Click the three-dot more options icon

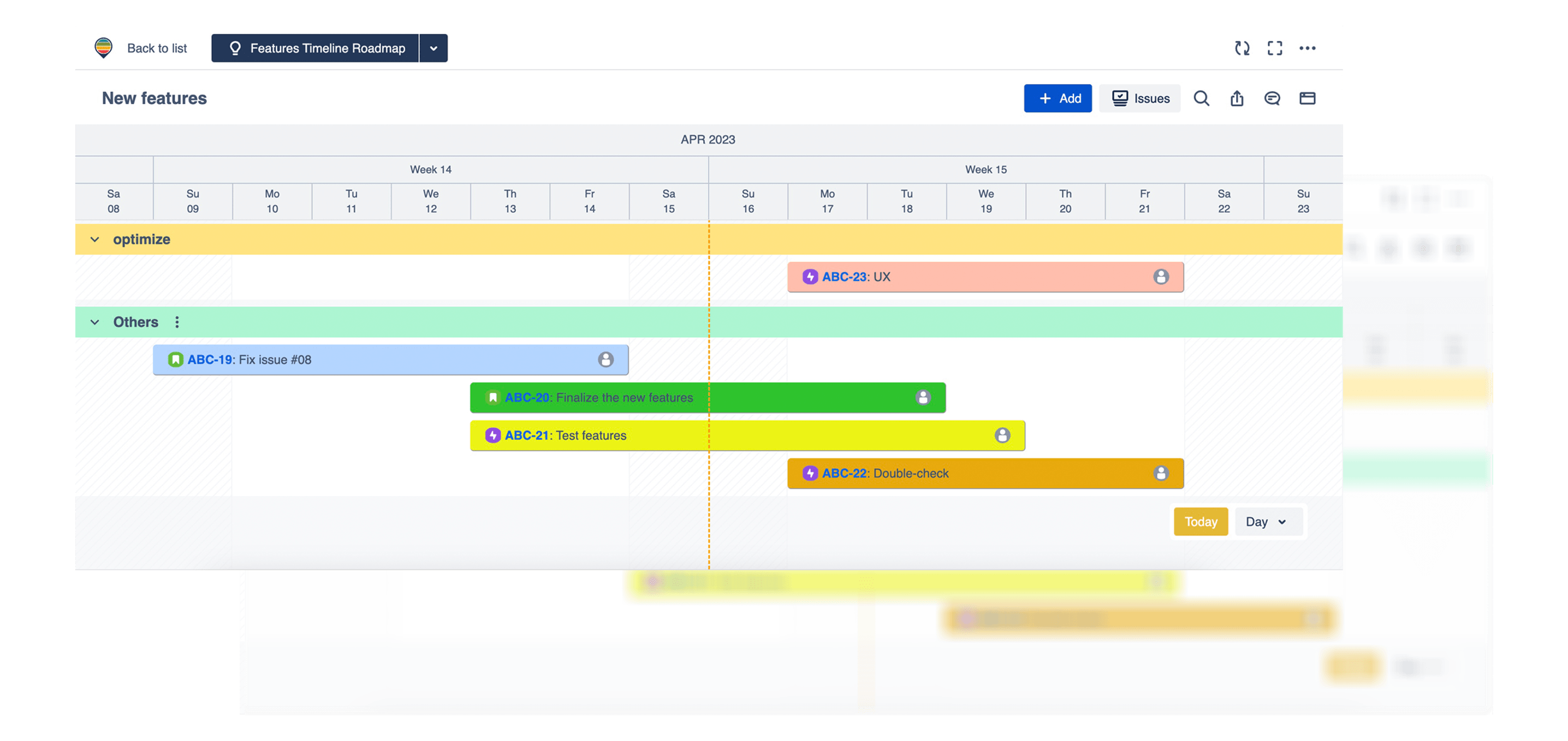(1307, 47)
